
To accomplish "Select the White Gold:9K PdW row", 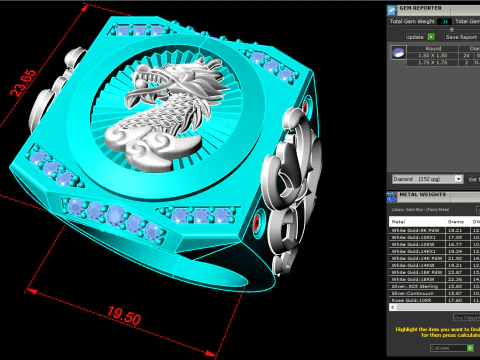I will [x=434, y=230].
